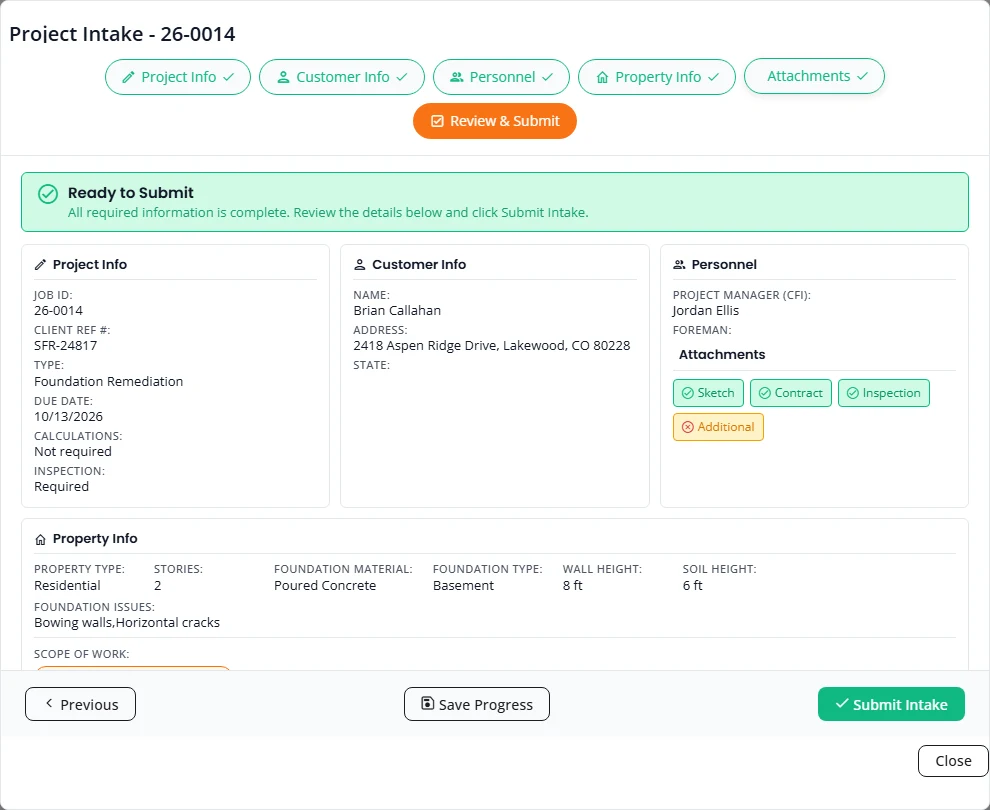Click the person icon in Customer Info tab
Viewport: 990px width, 810px height.
283,77
